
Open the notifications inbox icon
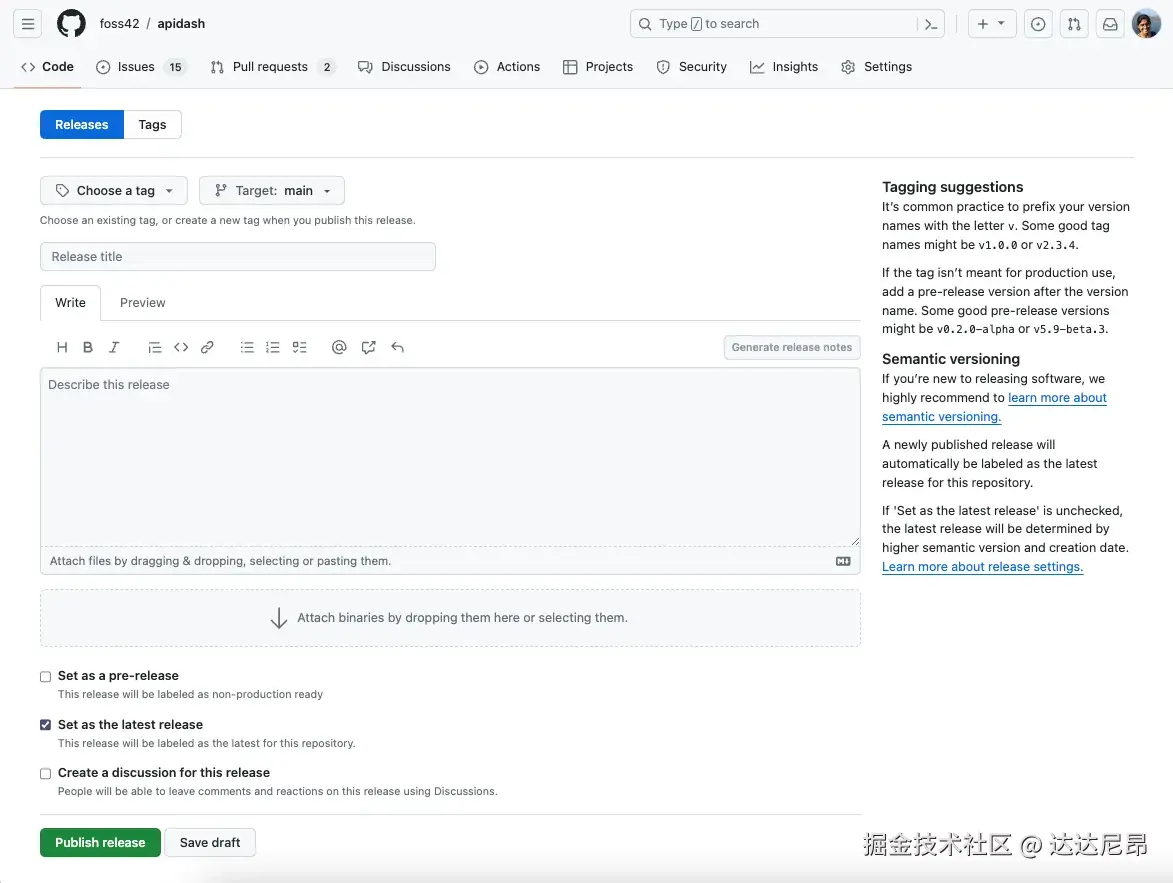click(1110, 24)
